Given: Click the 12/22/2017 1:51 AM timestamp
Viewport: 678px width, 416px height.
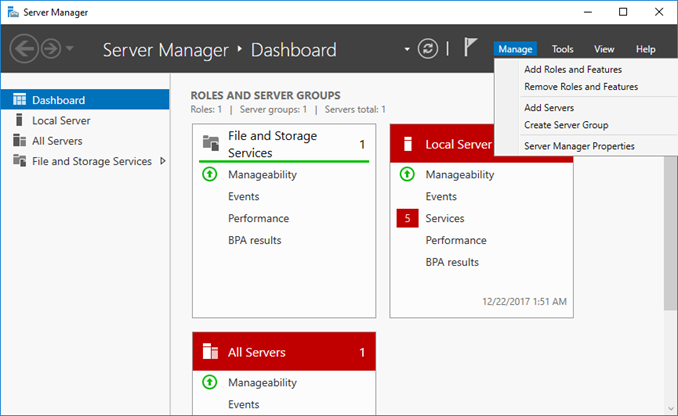Looking at the screenshot, I should (524, 301).
